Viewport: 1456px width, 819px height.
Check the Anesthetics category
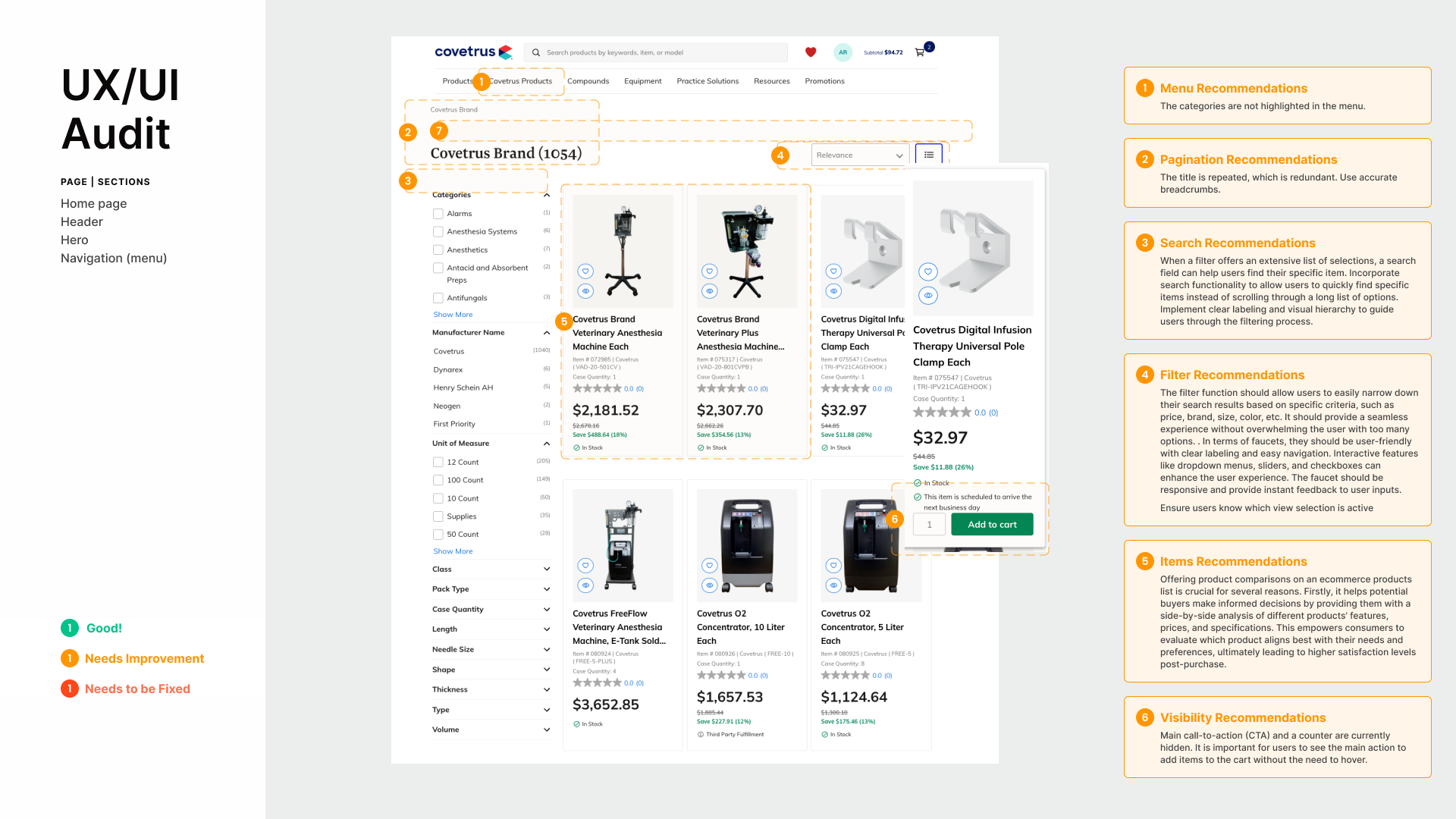coord(438,250)
